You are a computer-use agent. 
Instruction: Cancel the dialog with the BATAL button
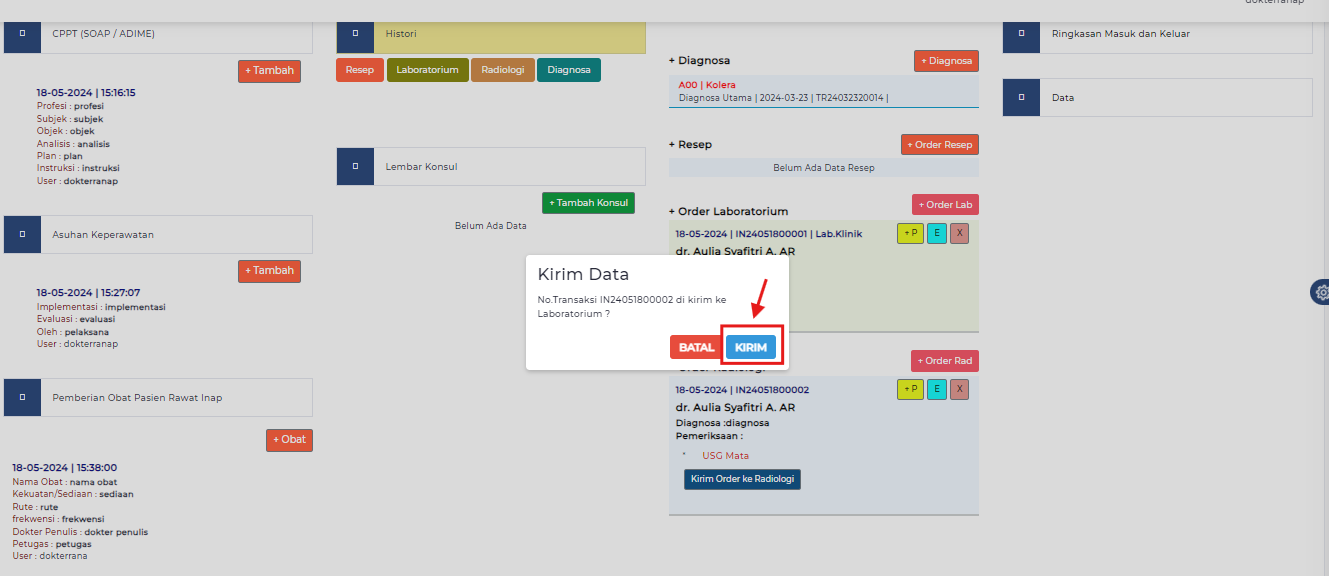coord(696,347)
